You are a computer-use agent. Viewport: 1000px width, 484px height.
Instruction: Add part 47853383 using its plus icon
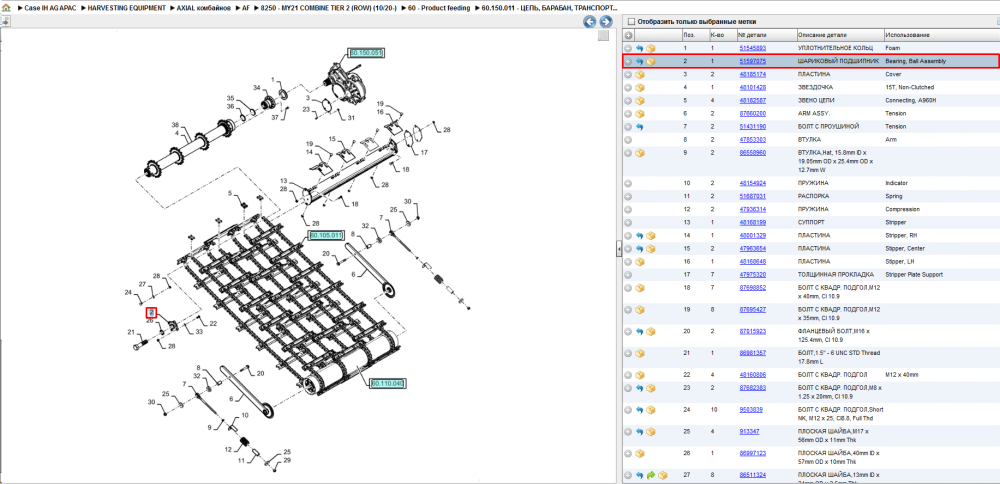pyautogui.click(x=628, y=140)
